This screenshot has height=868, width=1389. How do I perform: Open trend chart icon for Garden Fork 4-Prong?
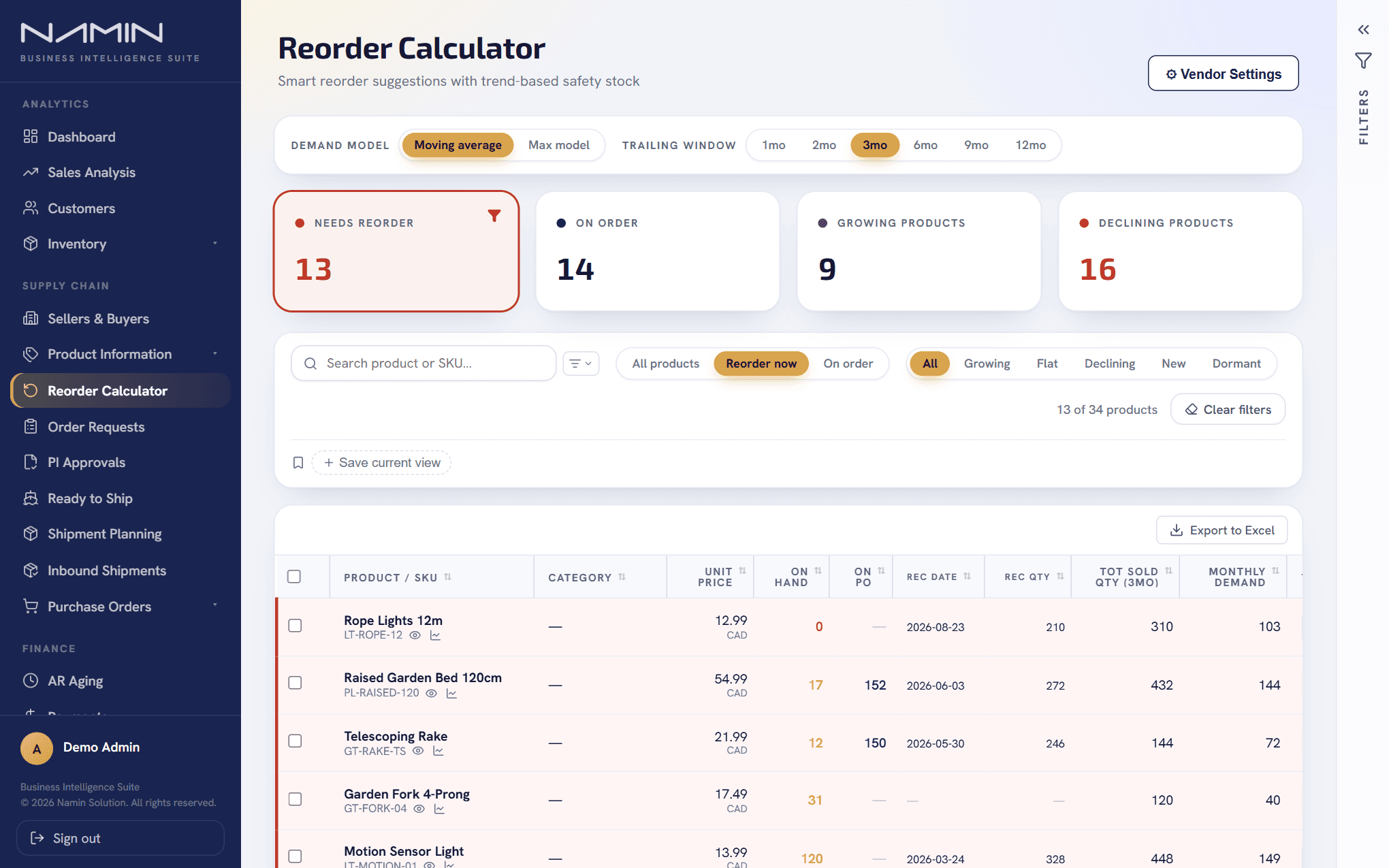click(439, 809)
